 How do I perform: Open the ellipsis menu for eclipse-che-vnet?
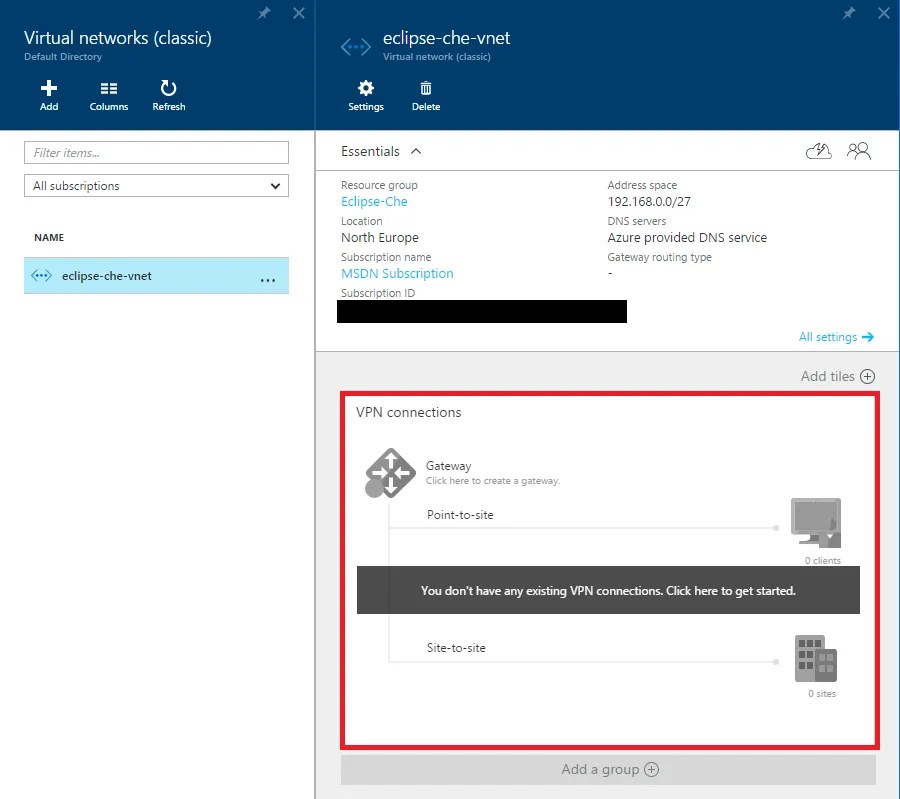click(x=267, y=280)
